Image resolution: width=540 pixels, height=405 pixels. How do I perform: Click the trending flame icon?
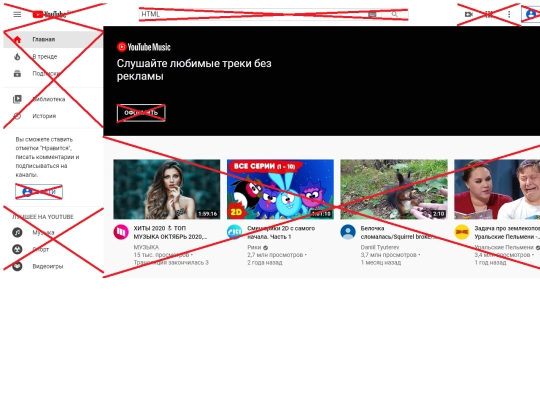pyautogui.click(x=17, y=56)
